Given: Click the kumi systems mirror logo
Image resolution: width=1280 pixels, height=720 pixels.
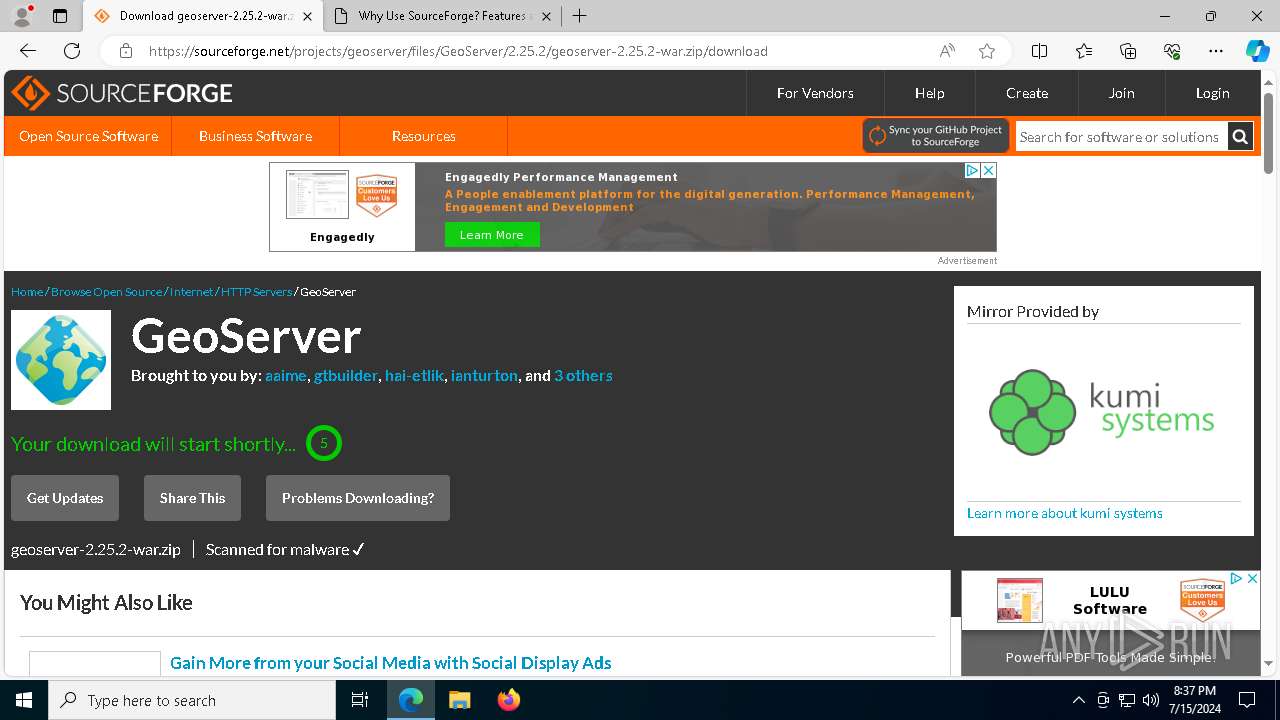Looking at the screenshot, I should coord(1102,411).
